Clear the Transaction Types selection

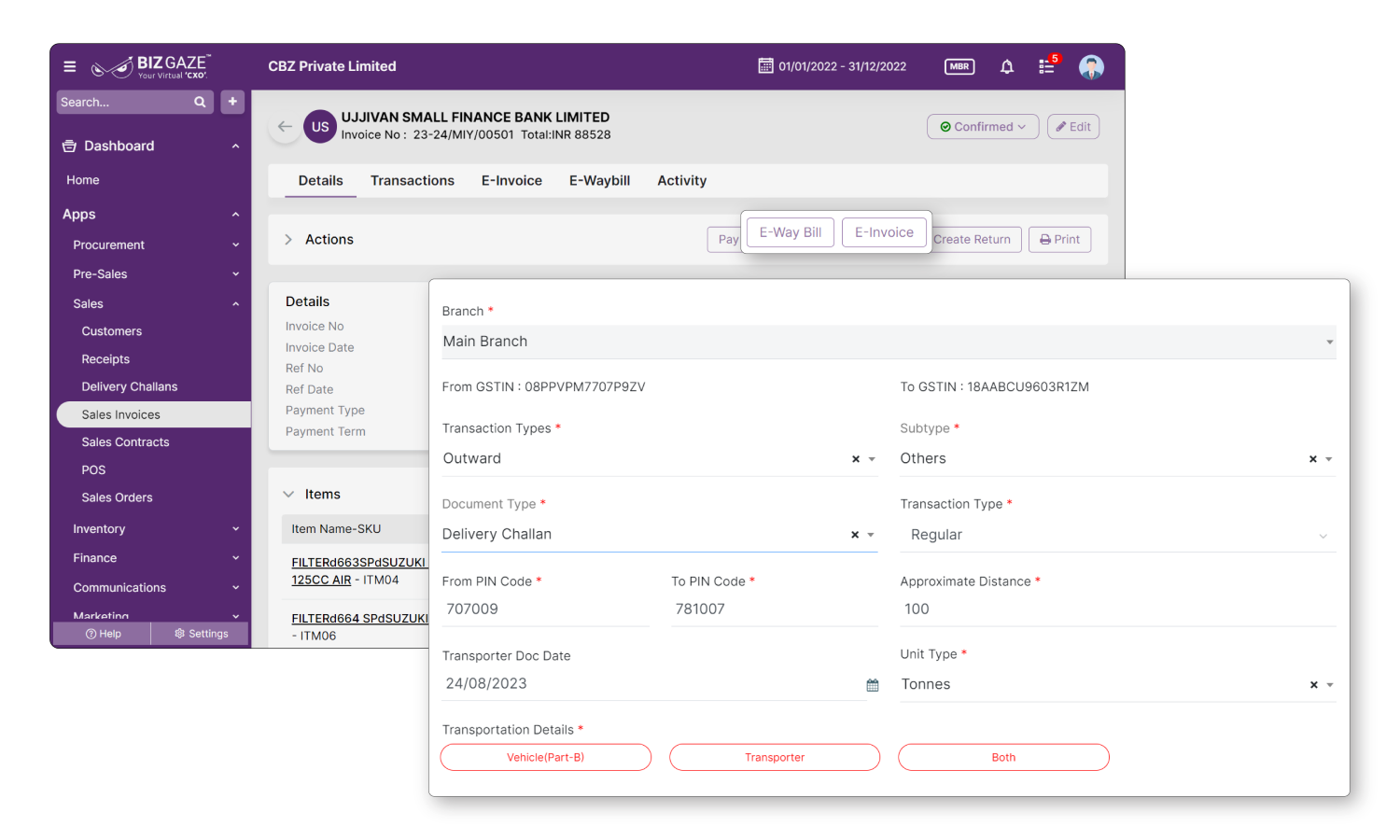click(856, 459)
